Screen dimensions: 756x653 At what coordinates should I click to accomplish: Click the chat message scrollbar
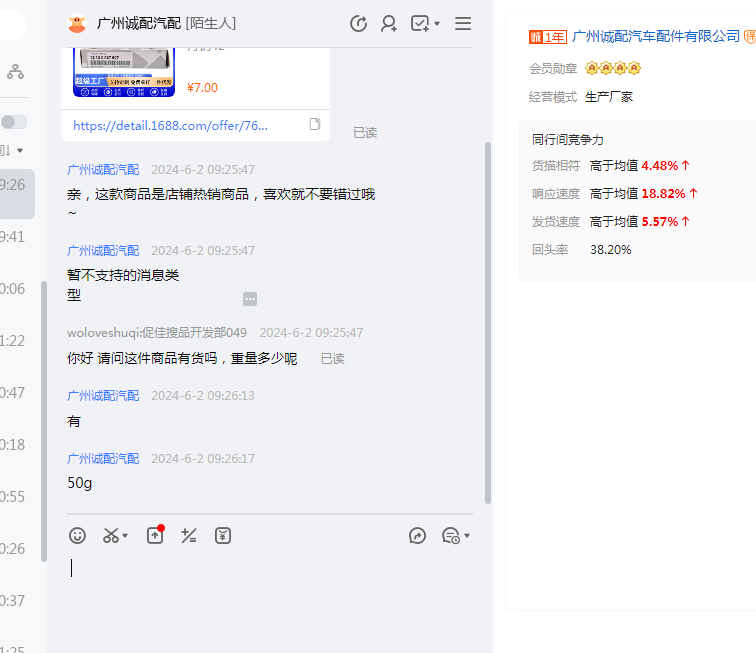[487, 320]
